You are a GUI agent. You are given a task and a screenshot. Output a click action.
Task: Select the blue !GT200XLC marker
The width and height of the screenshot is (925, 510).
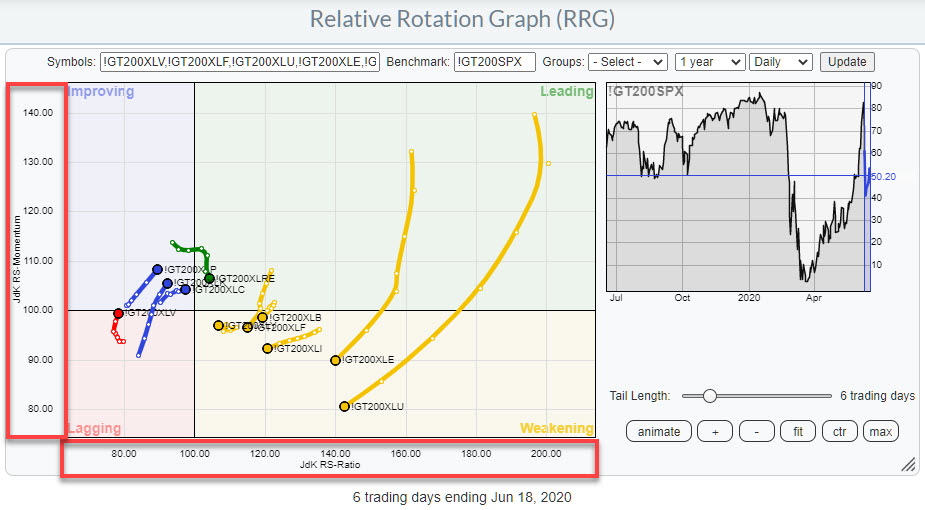pyautogui.click(x=185, y=289)
